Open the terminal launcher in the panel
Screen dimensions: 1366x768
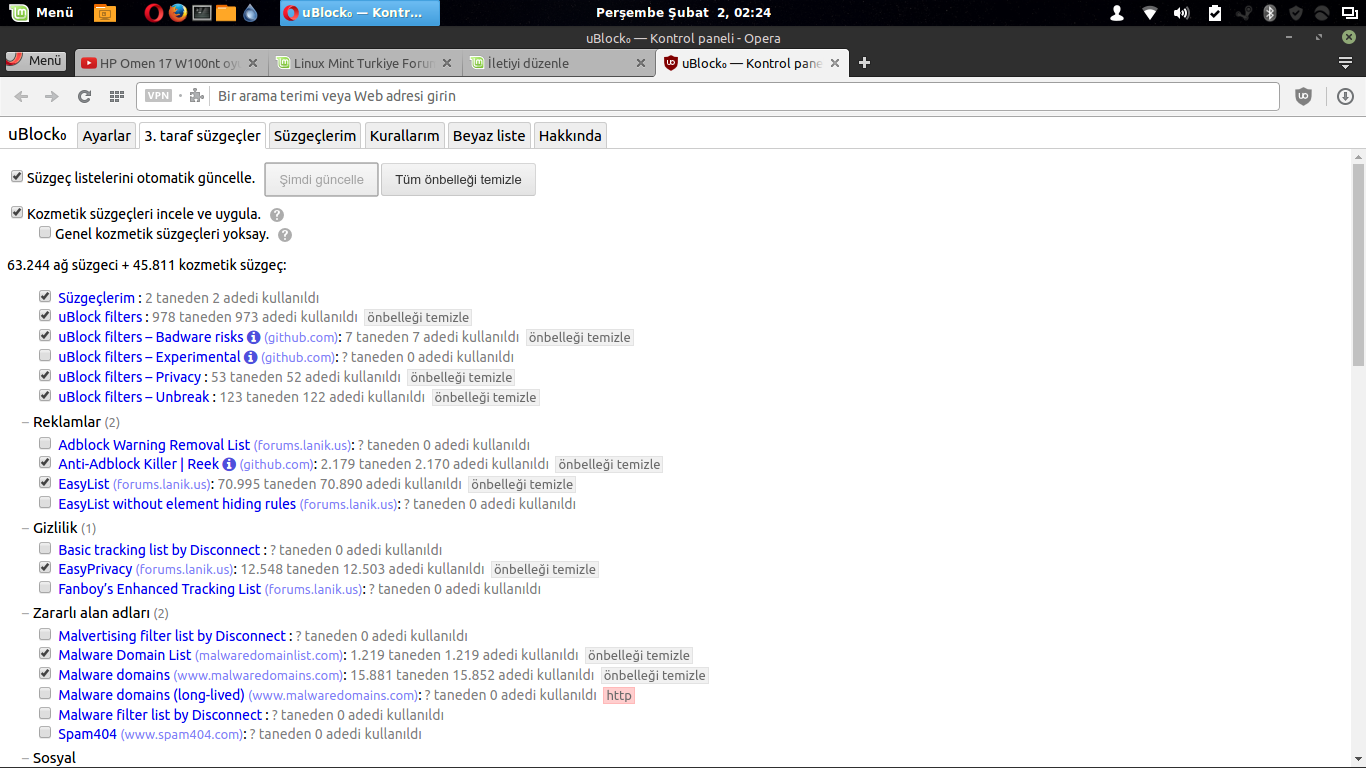pyautogui.click(x=202, y=13)
